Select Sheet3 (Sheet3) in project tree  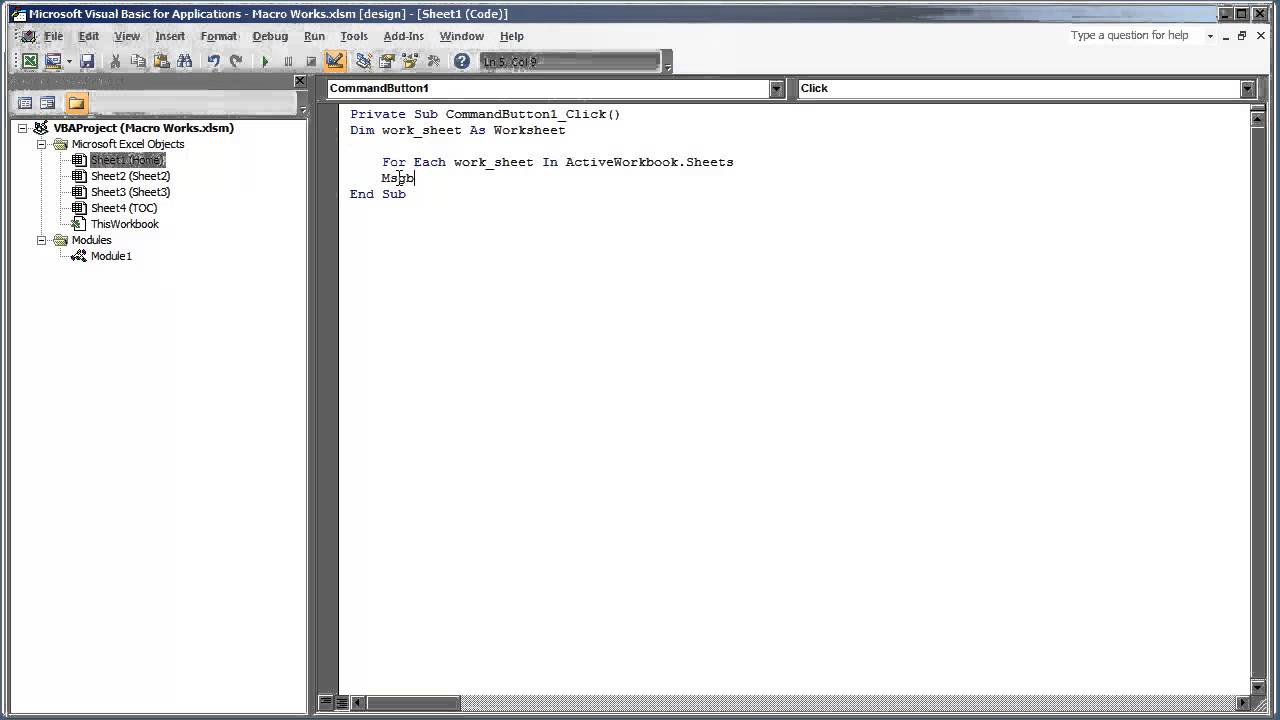coord(130,192)
